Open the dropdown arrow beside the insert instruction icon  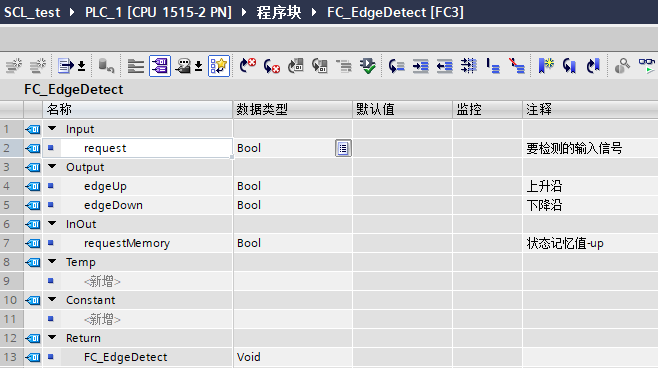[82, 66]
